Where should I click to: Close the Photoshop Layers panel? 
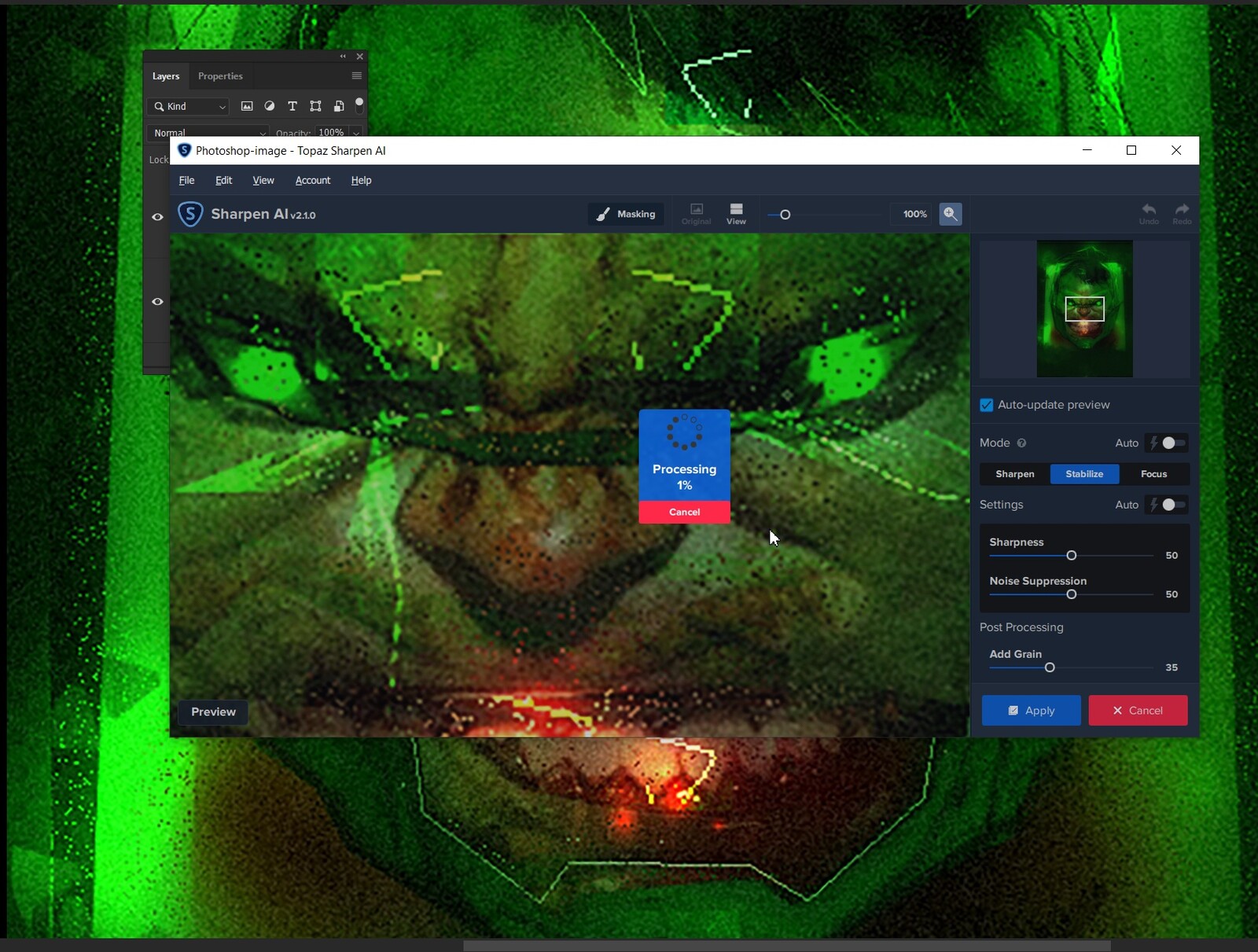tap(359, 57)
